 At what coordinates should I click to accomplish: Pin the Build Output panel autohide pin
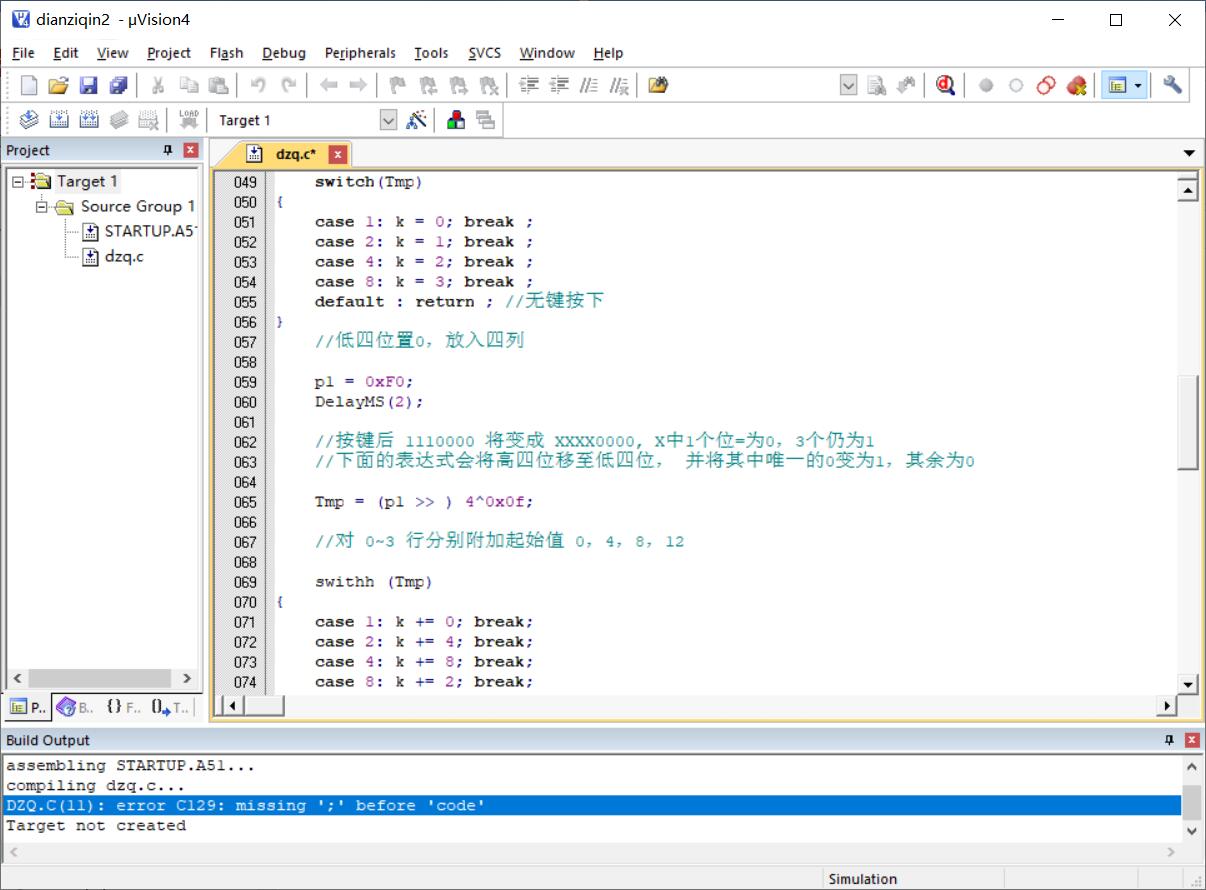pyautogui.click(x=1169, y=740)
